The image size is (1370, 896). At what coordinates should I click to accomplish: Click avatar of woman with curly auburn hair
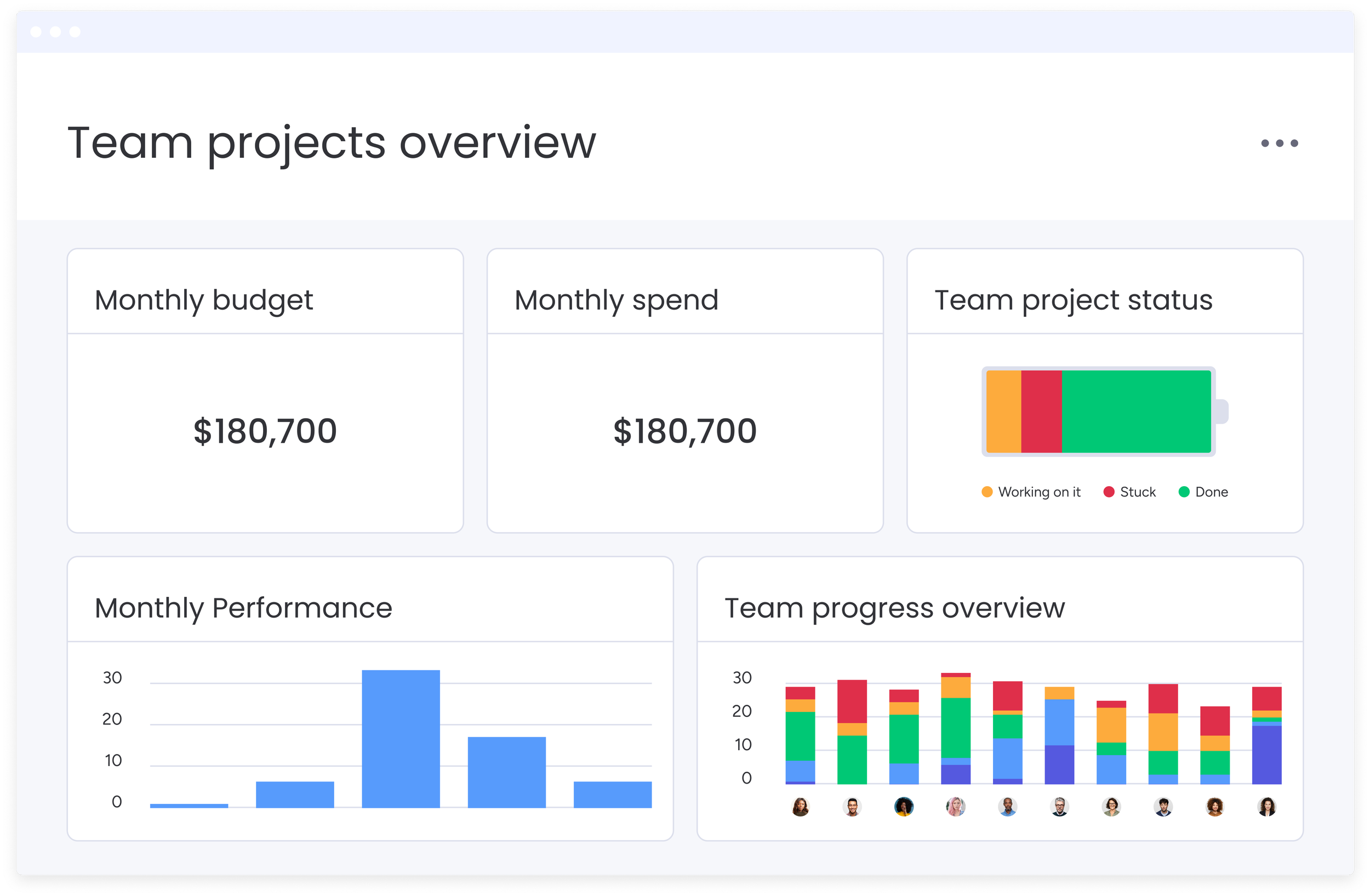1214,807
